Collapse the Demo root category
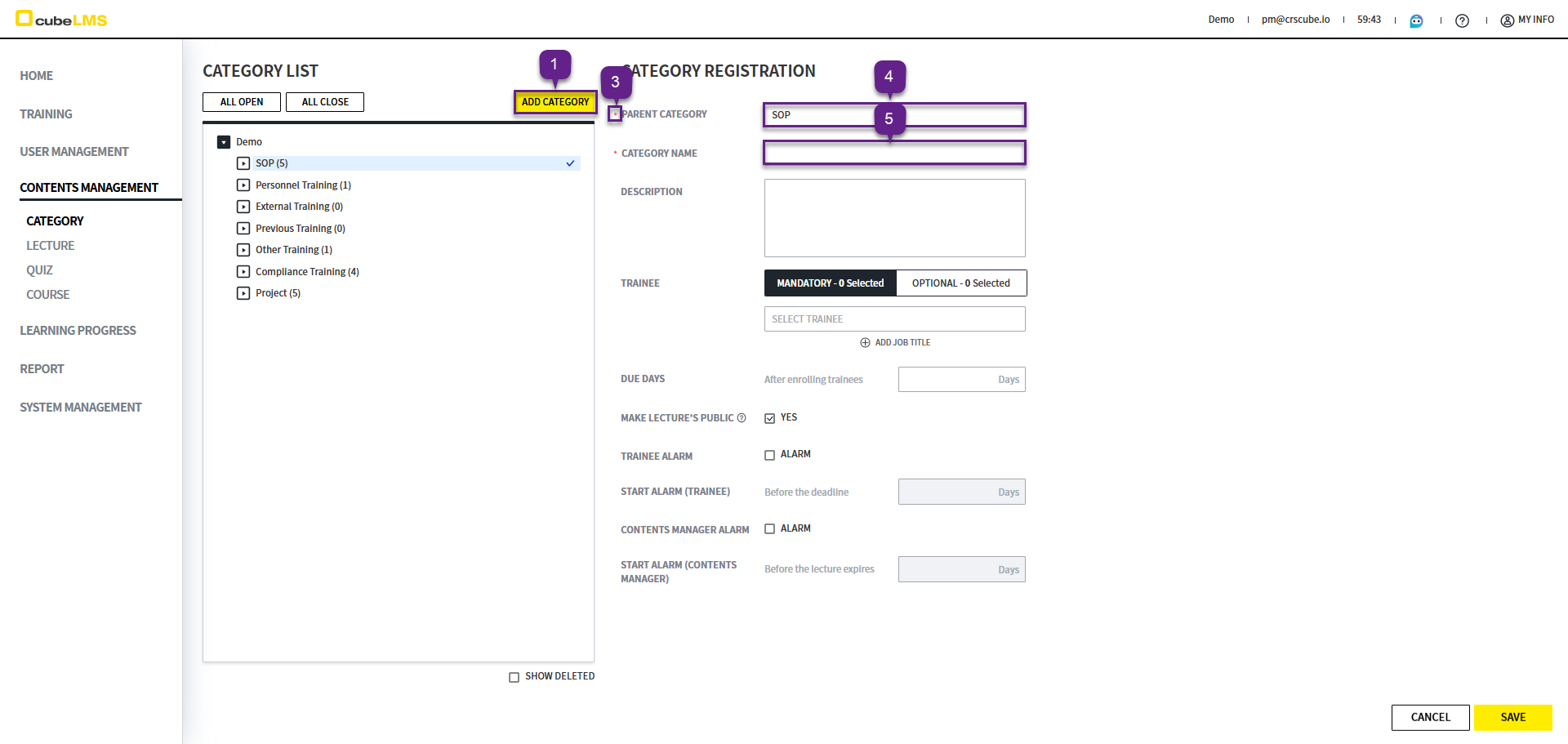The image size is (1568, 744). point(224,142)
